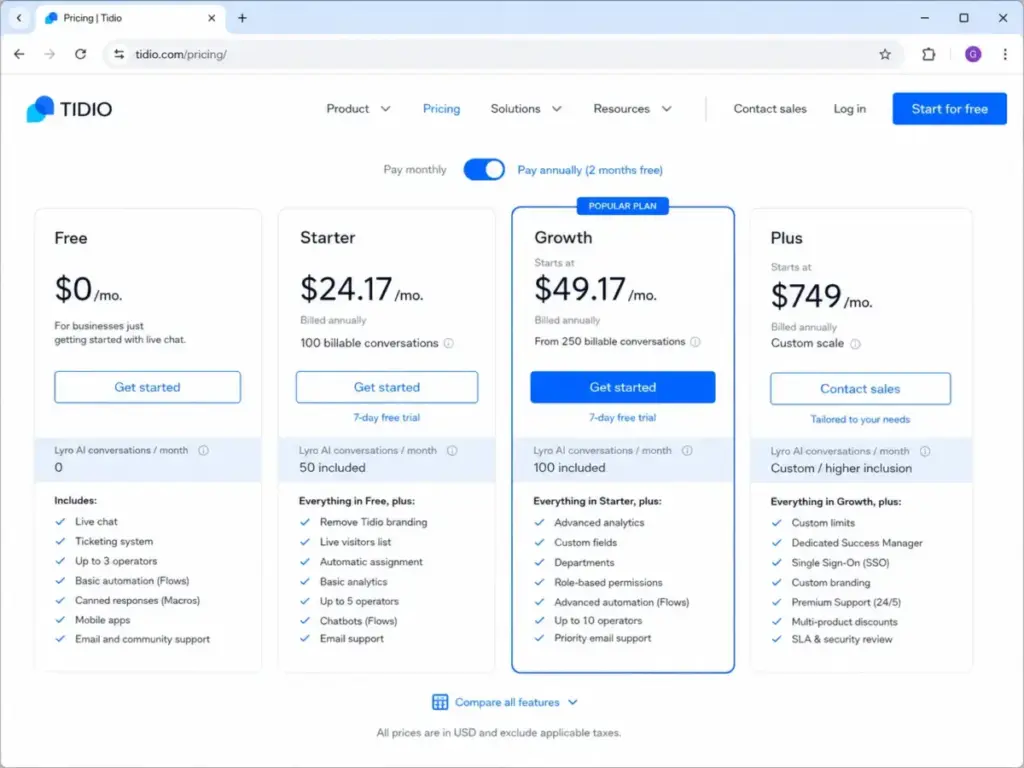Open the Chrome three-dot menu
Viewport: 1024px width, 768px height.
pyautogui.click(x=1004, y=54)
